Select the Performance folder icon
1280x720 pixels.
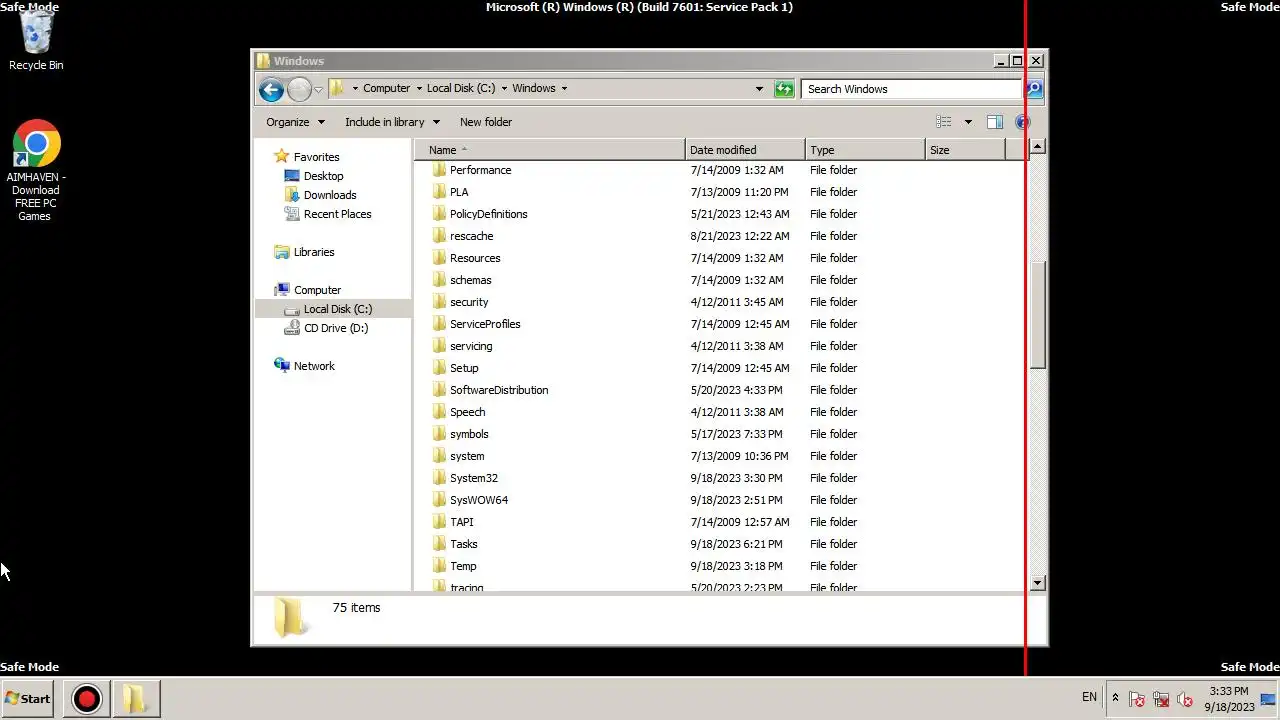(x=439, y=170)
